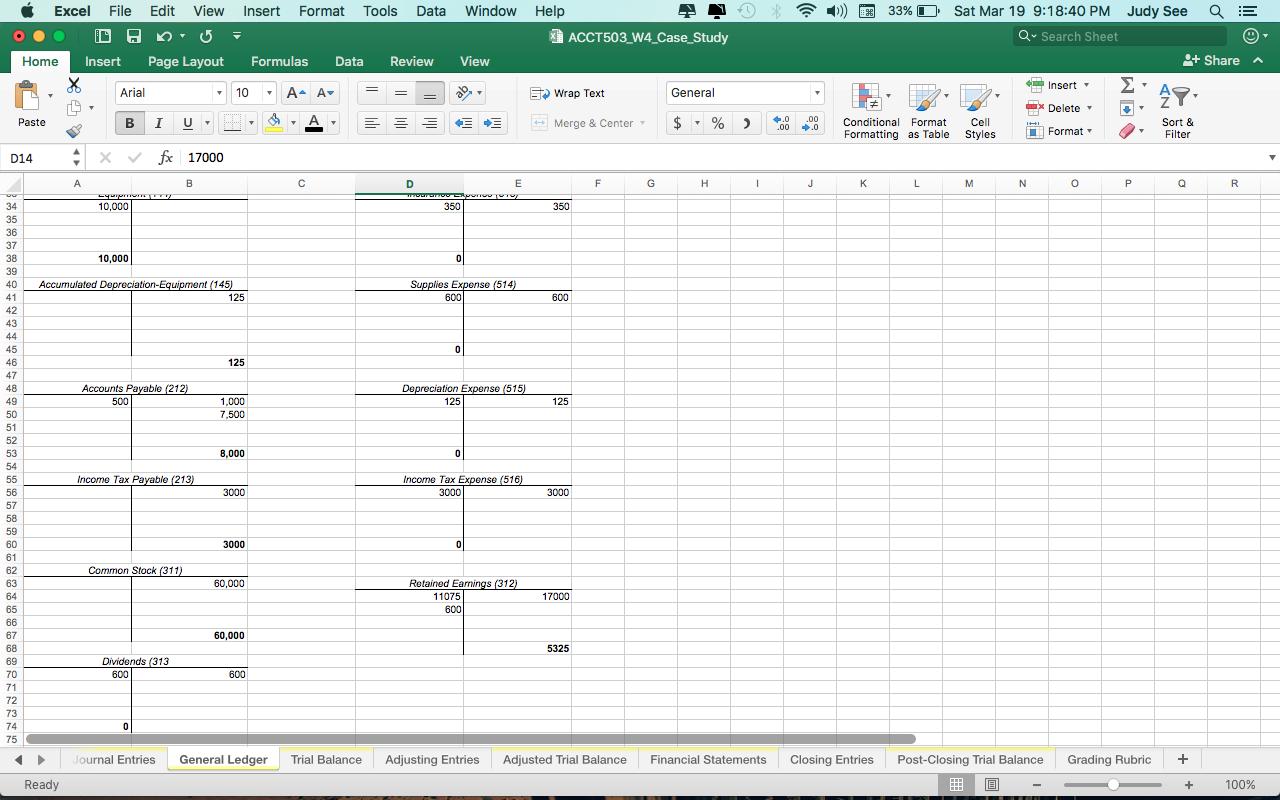Click the Fill down-arrow icon below AutoSum

click(1127, 108)
